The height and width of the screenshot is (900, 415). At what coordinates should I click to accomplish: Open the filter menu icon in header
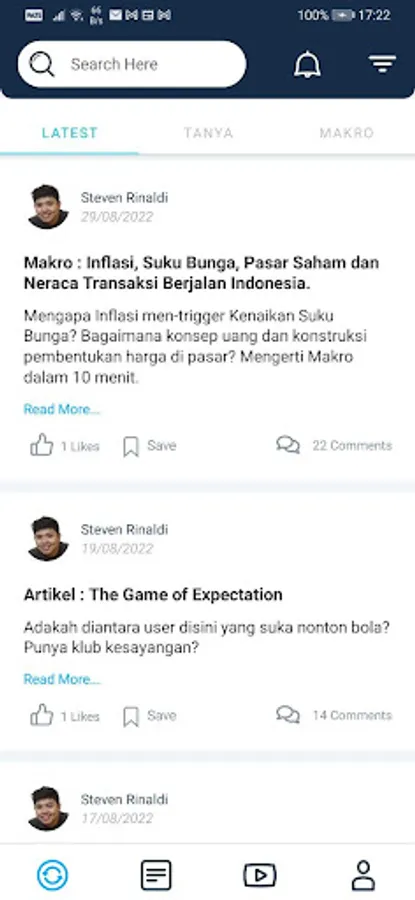click(x=382, y=64)
